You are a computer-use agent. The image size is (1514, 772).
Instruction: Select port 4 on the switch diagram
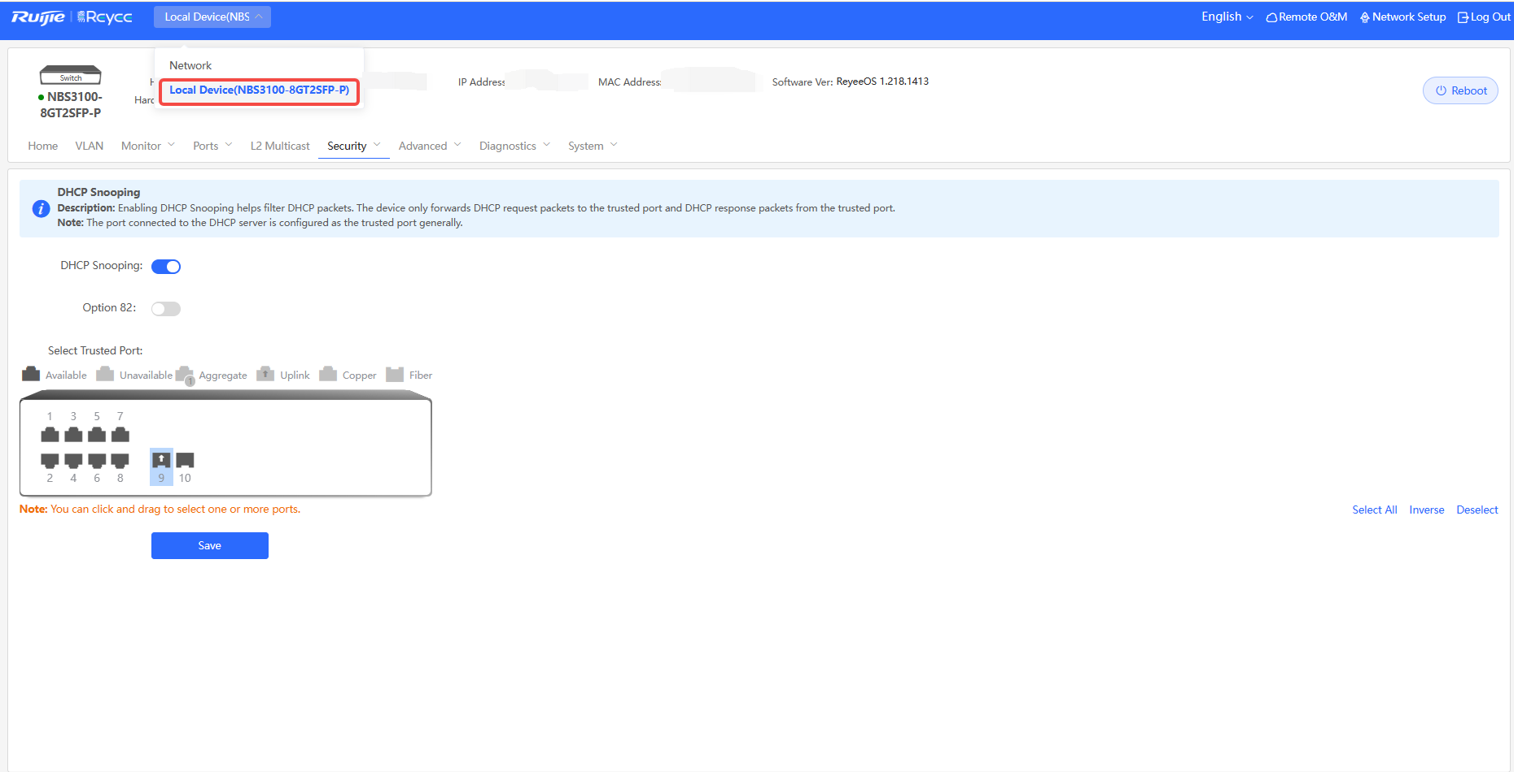73,460
